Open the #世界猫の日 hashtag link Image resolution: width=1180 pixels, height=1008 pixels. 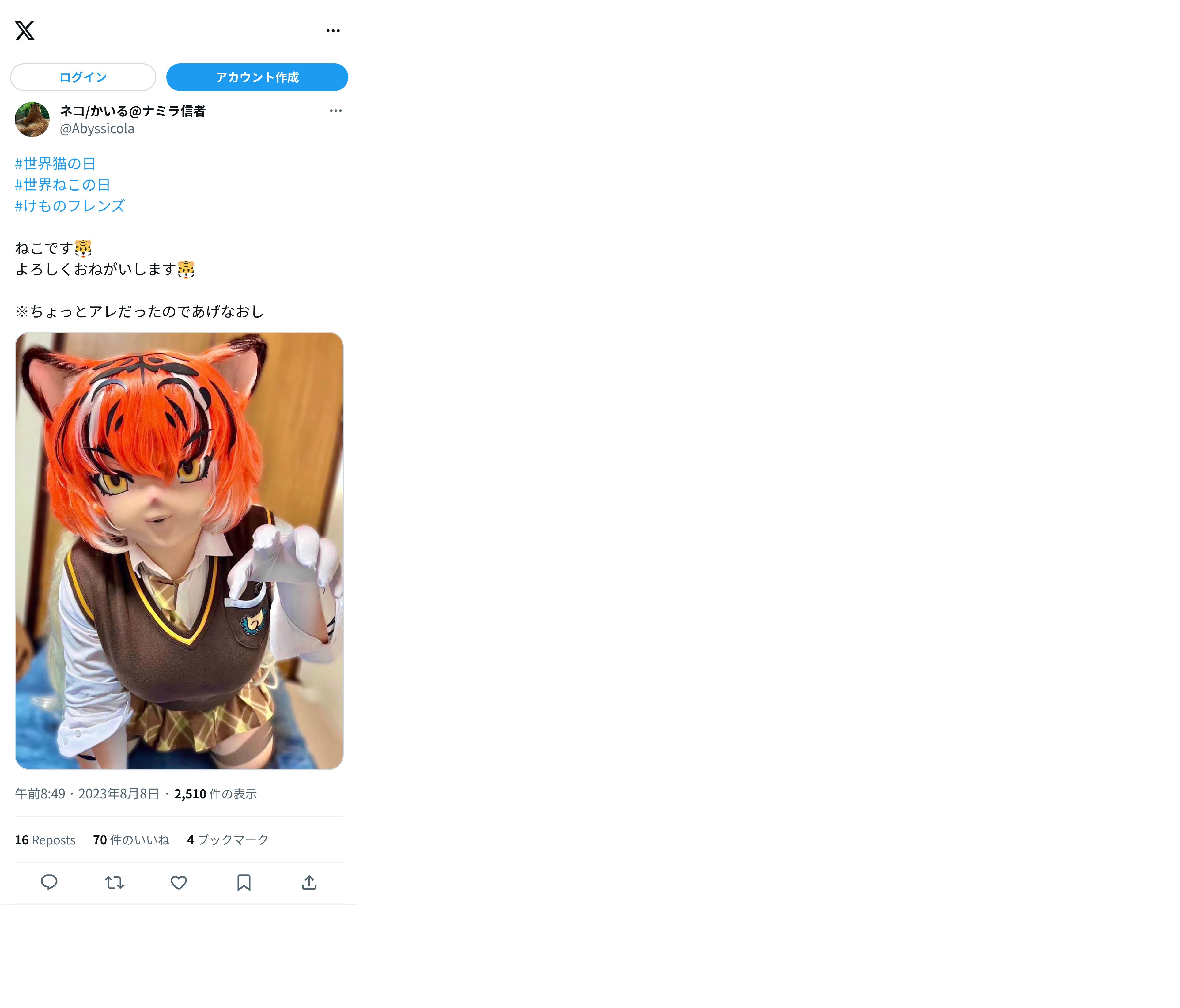tap(55, 164)
